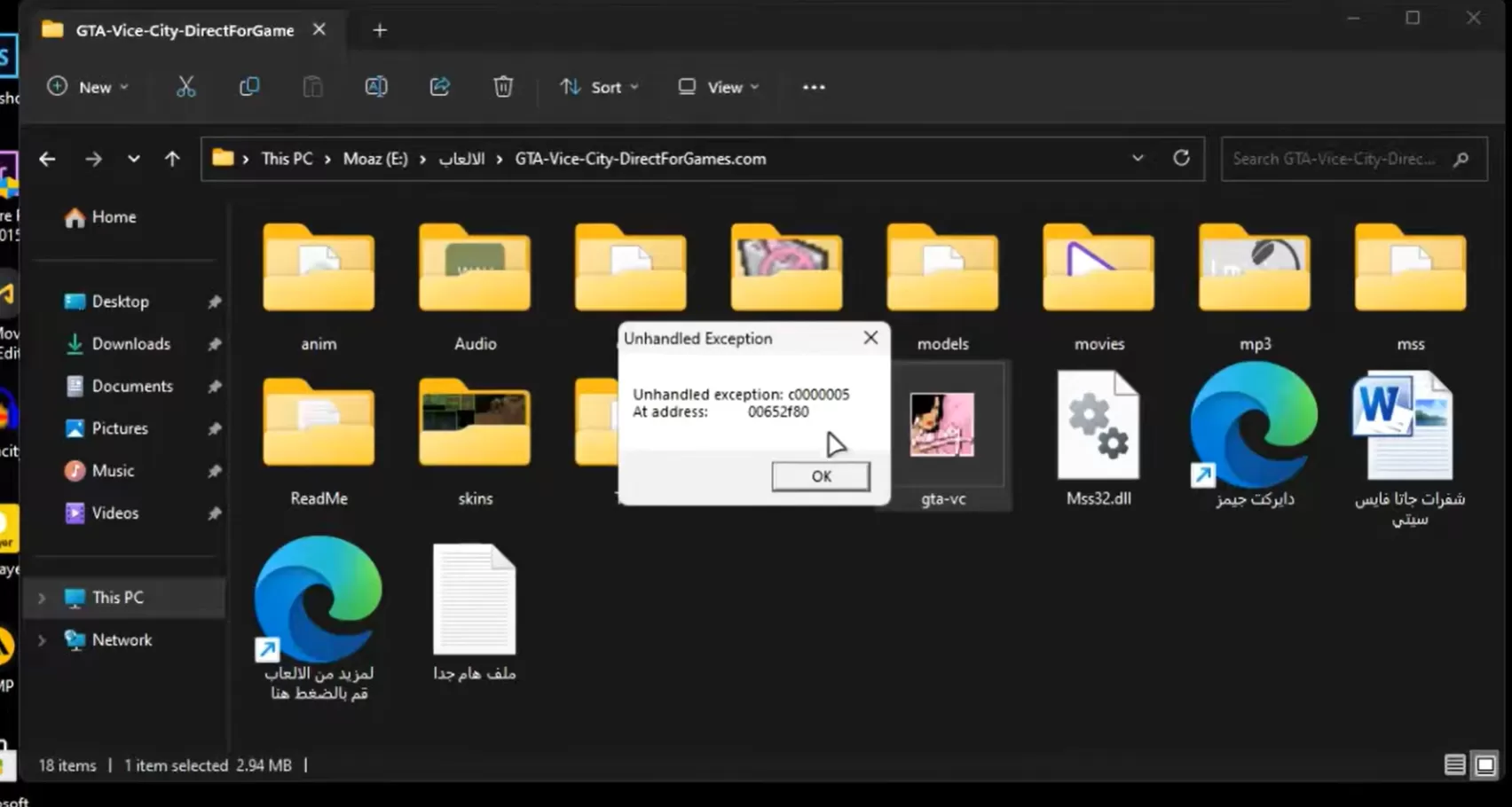Refresh the current folder view
This screenshot has height=807, width=1512.
1181,158
